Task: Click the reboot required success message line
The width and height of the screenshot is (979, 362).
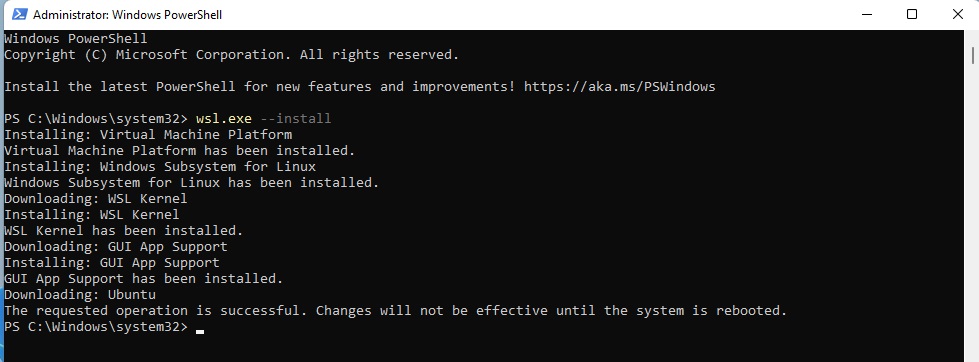Action: [396, 311]
